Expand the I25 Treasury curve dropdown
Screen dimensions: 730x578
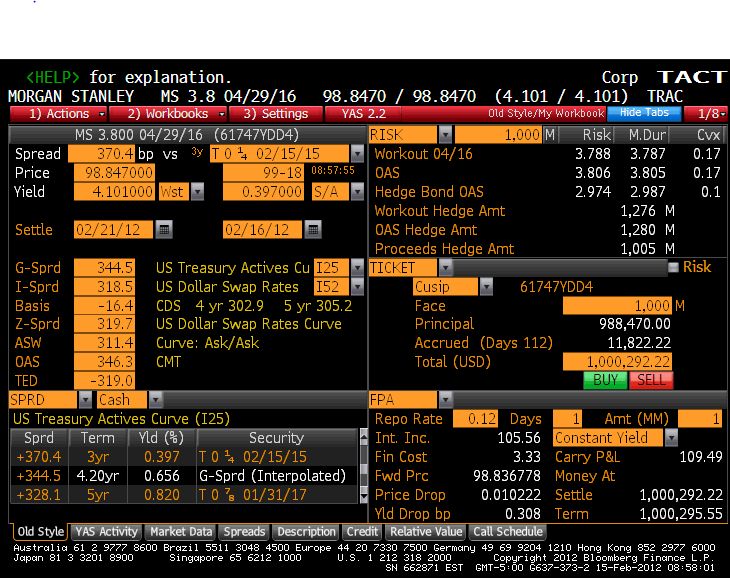point(357,268)
